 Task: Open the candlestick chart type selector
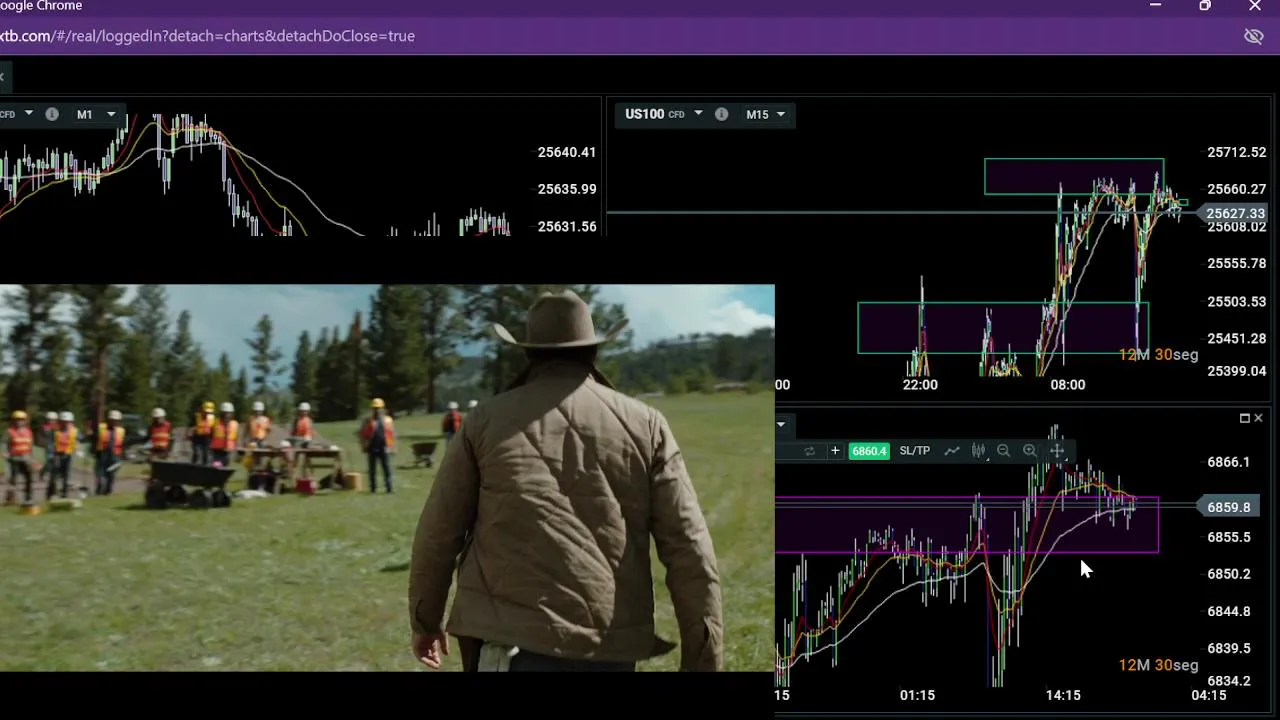click(978, 451)
